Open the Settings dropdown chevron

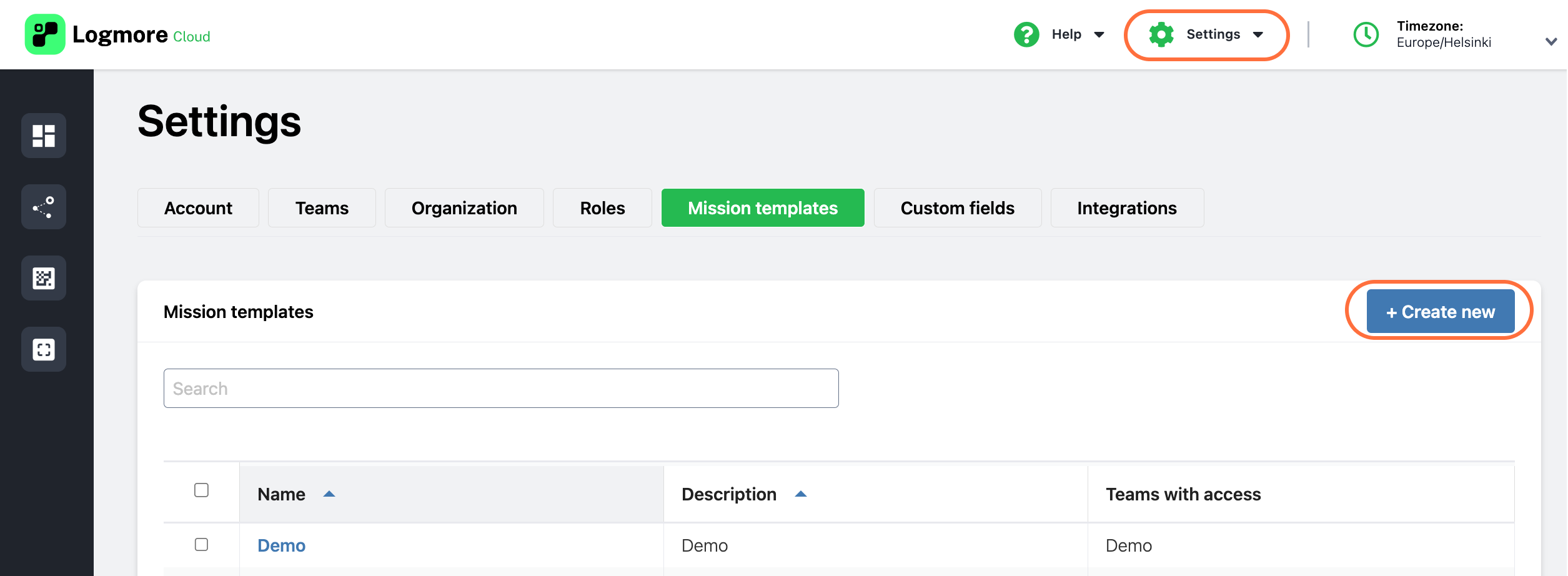1259,35
